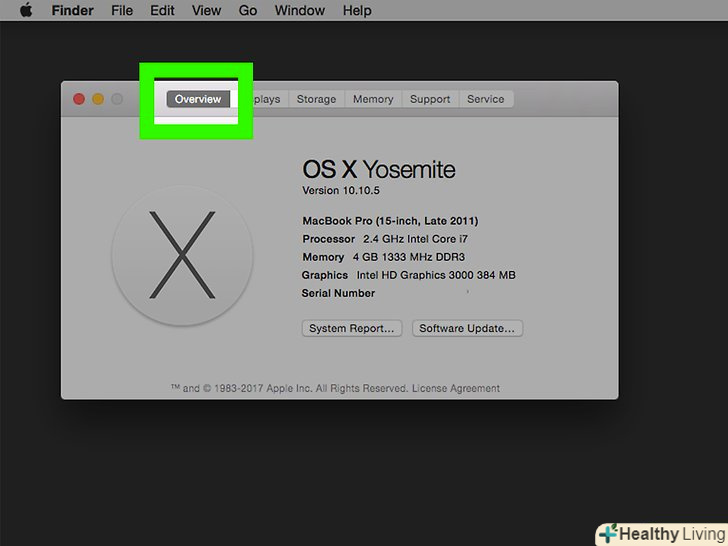The height and width of the screenshot is (546, 728).
Task: Click MacBook Pro (15-inch, Late 2011) text
Action: (x=390, y=221)
